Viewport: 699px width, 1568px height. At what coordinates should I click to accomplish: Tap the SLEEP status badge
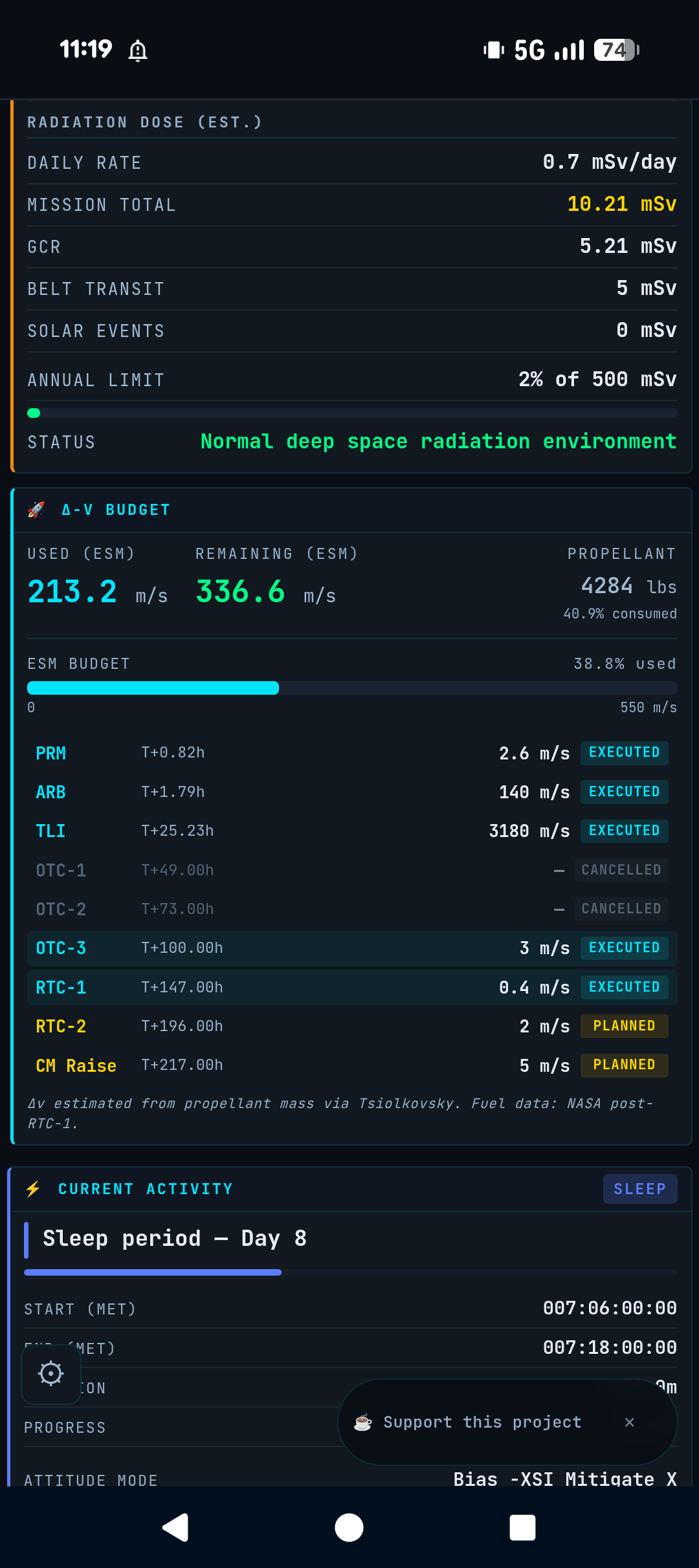(x=639, y=1189)
